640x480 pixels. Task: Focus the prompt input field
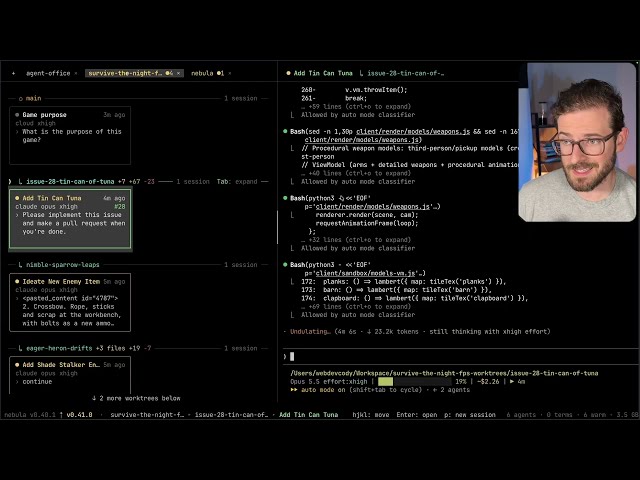459,357
